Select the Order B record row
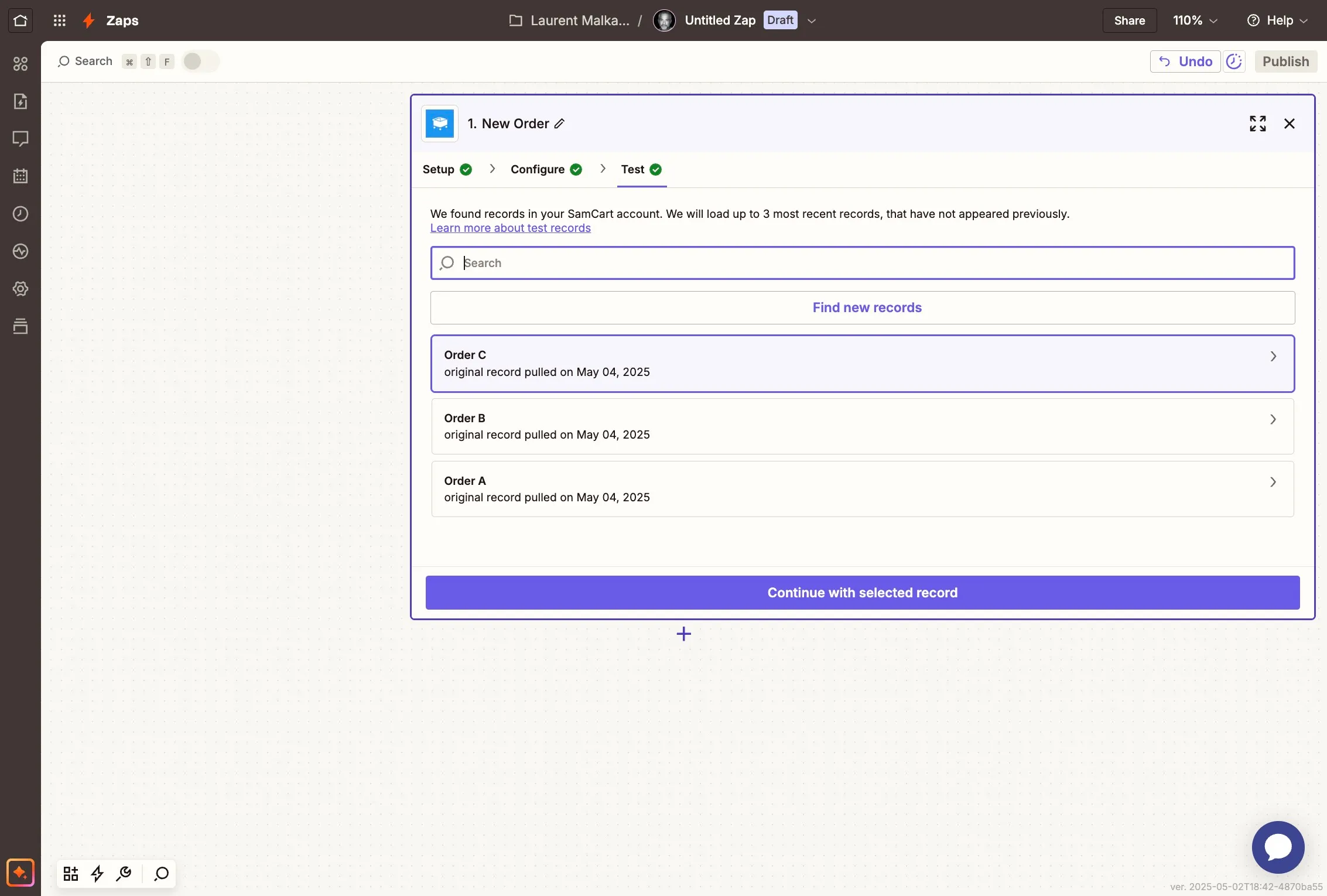 point(862,426)
